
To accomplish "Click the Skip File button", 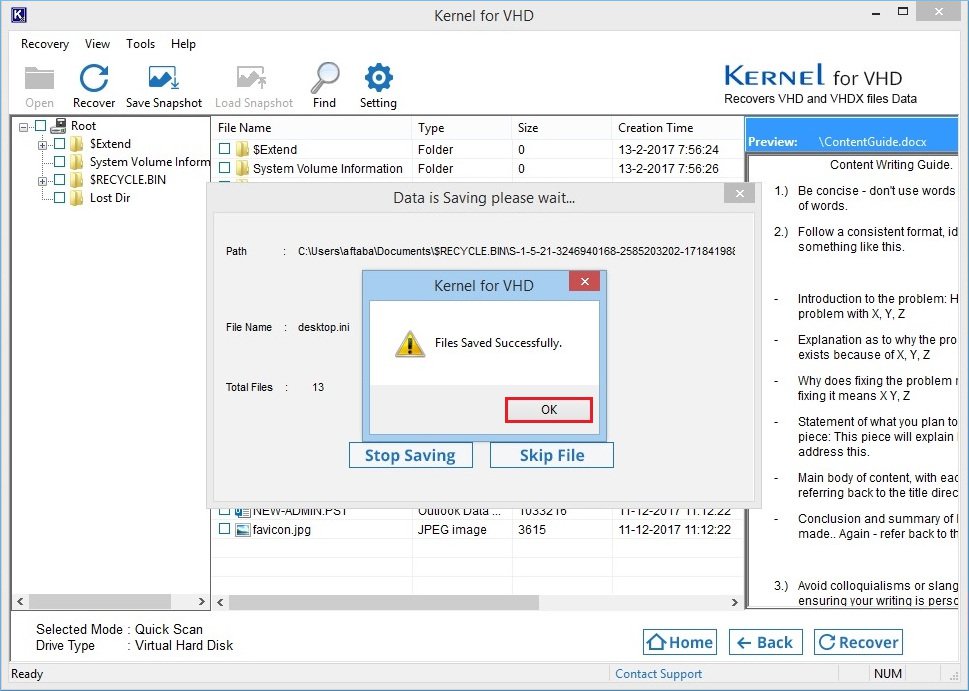I will tap(552, 455).
